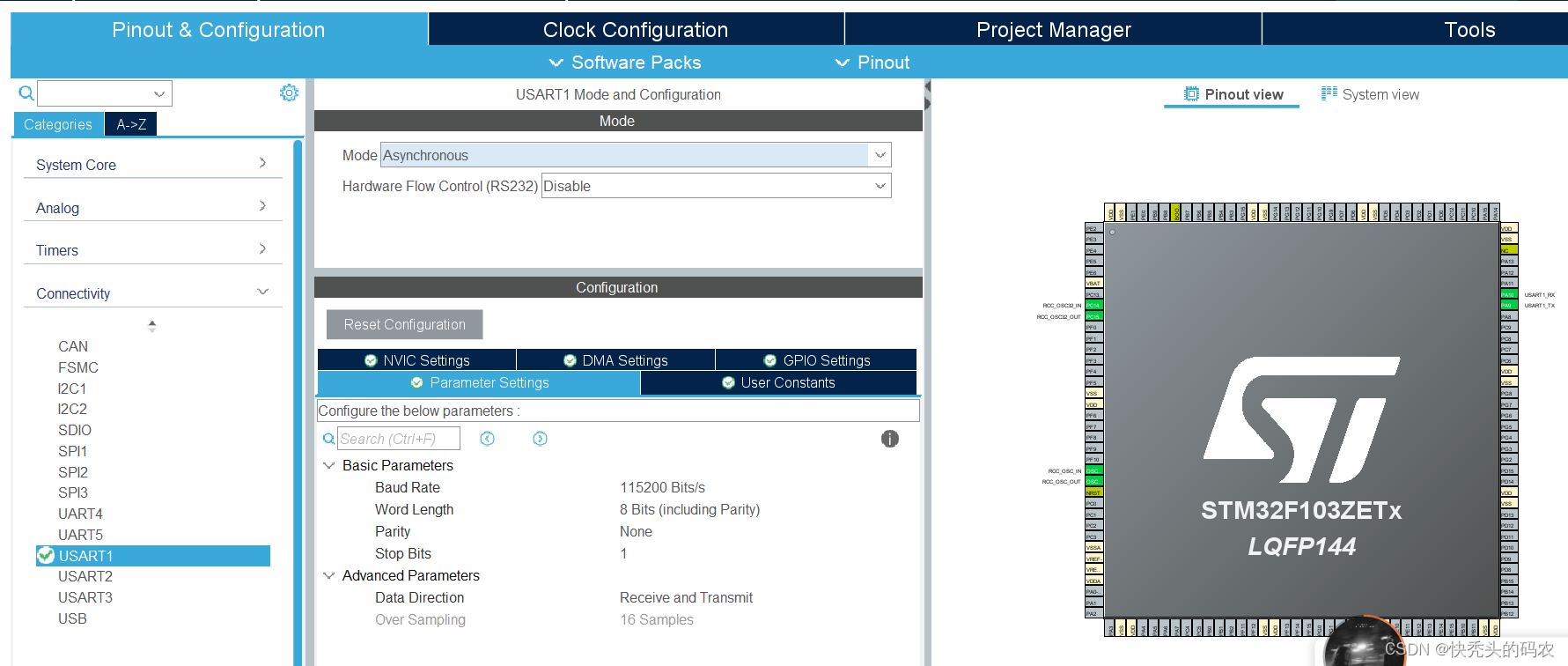Select Pinout & Configuration tab
Image resolution: width=1568 pixels, height=666 pixels.
(218, 29)
